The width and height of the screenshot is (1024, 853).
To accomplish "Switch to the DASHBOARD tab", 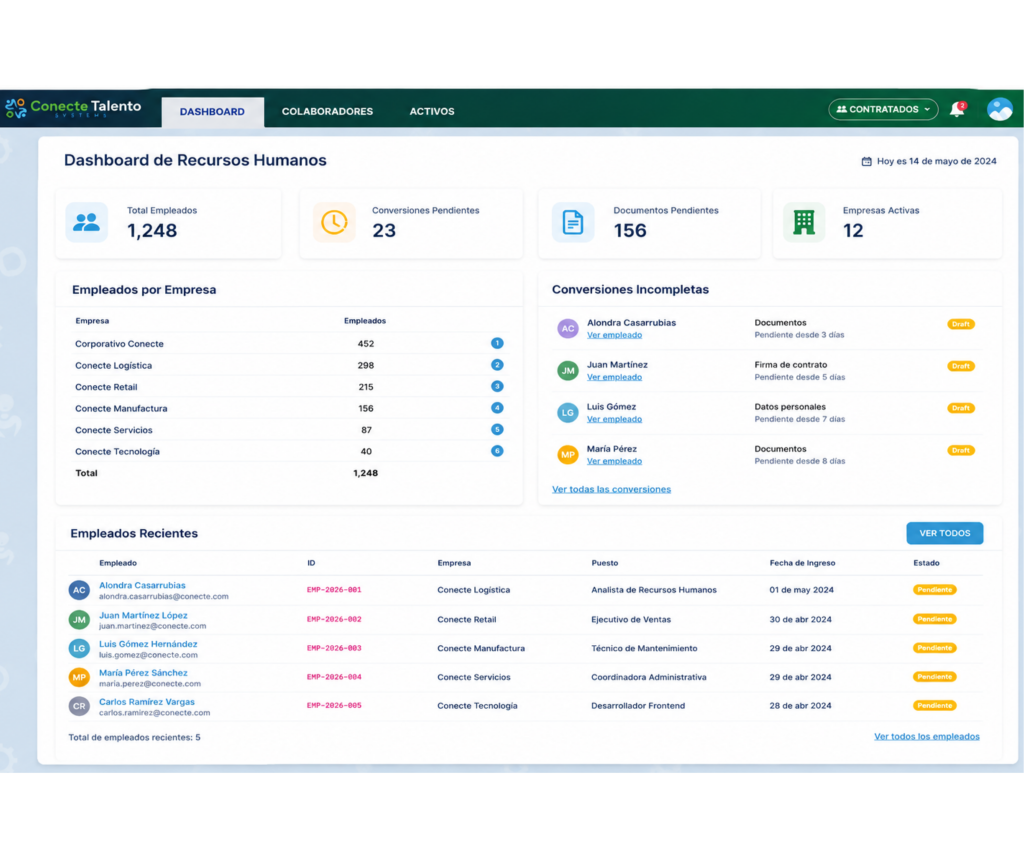I will point(212,112).
